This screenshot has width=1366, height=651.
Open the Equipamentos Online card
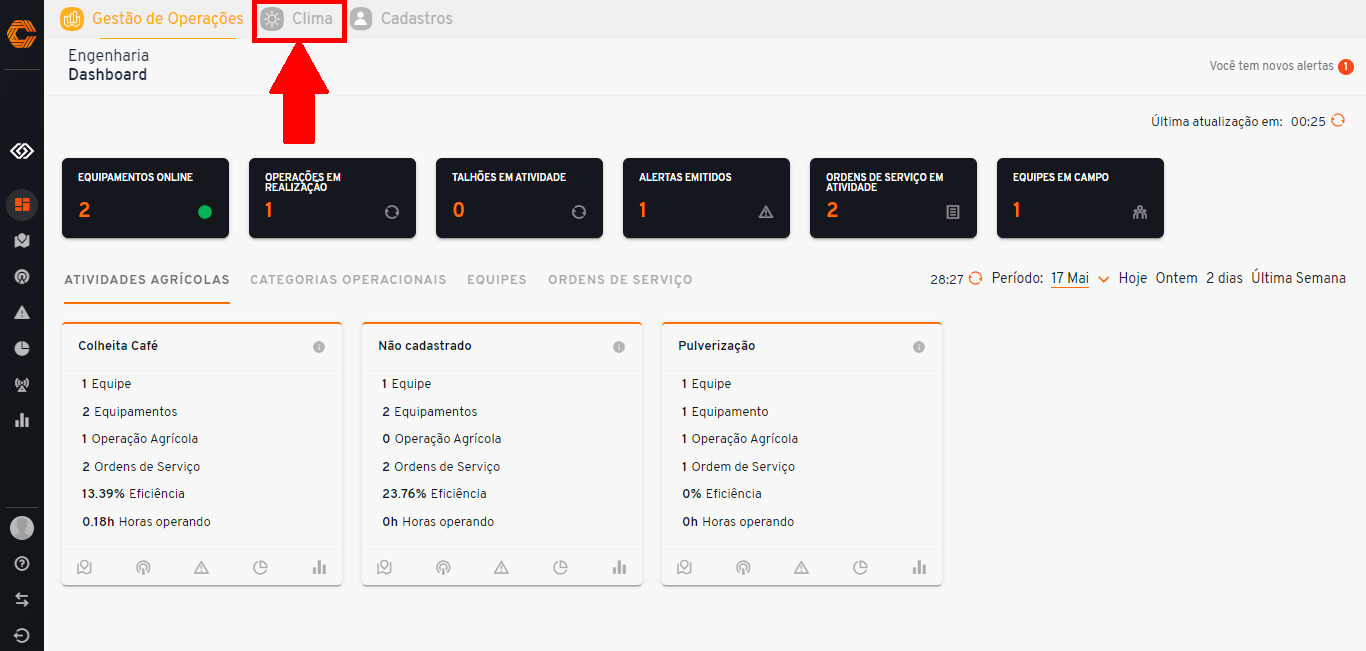pyautogui.click(x=145, y=198)
